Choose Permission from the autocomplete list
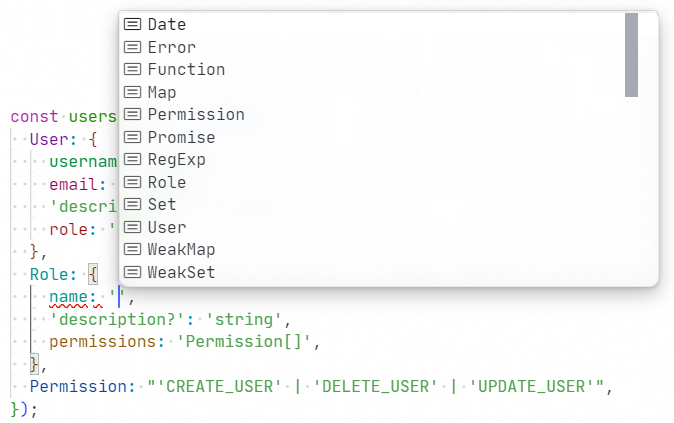The image size is (674, 423). tap(195, 114)
